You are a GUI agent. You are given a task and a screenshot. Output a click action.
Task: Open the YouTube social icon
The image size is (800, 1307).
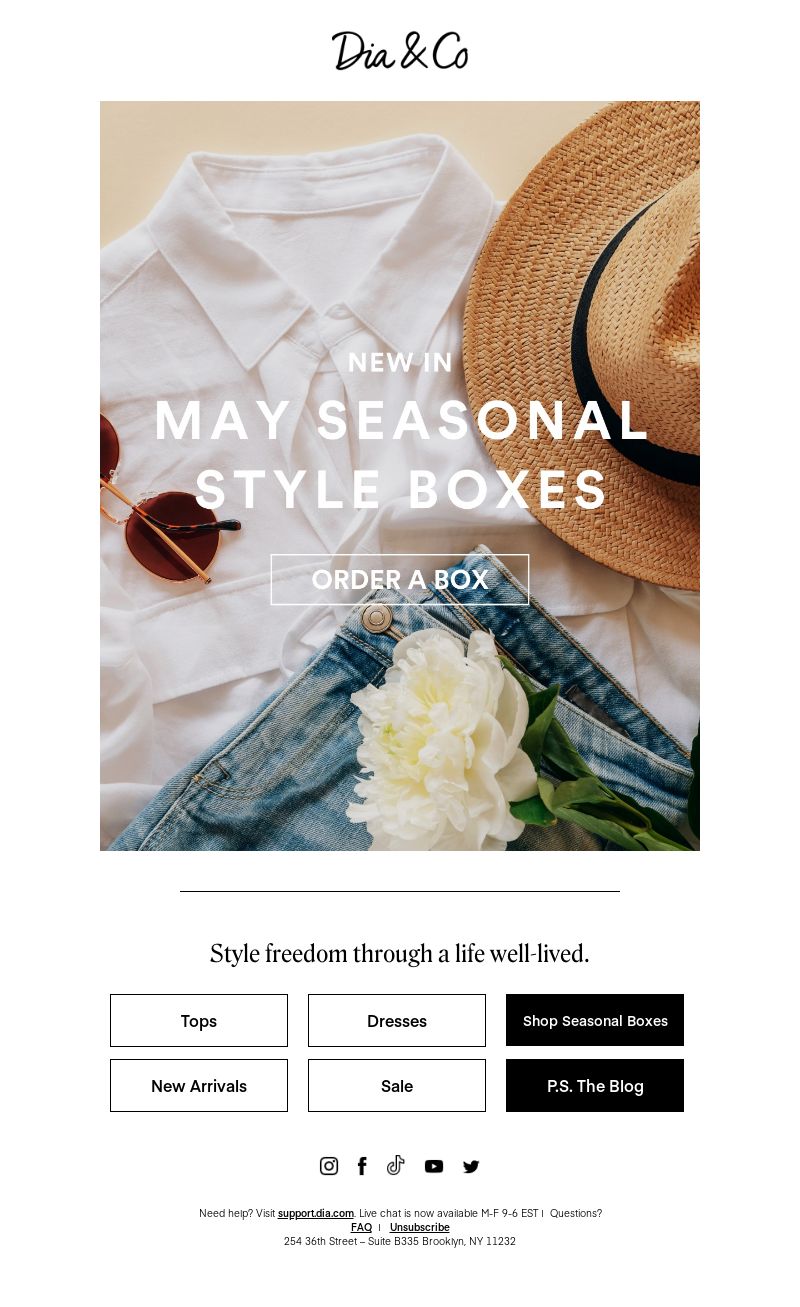click(434, 1166)
